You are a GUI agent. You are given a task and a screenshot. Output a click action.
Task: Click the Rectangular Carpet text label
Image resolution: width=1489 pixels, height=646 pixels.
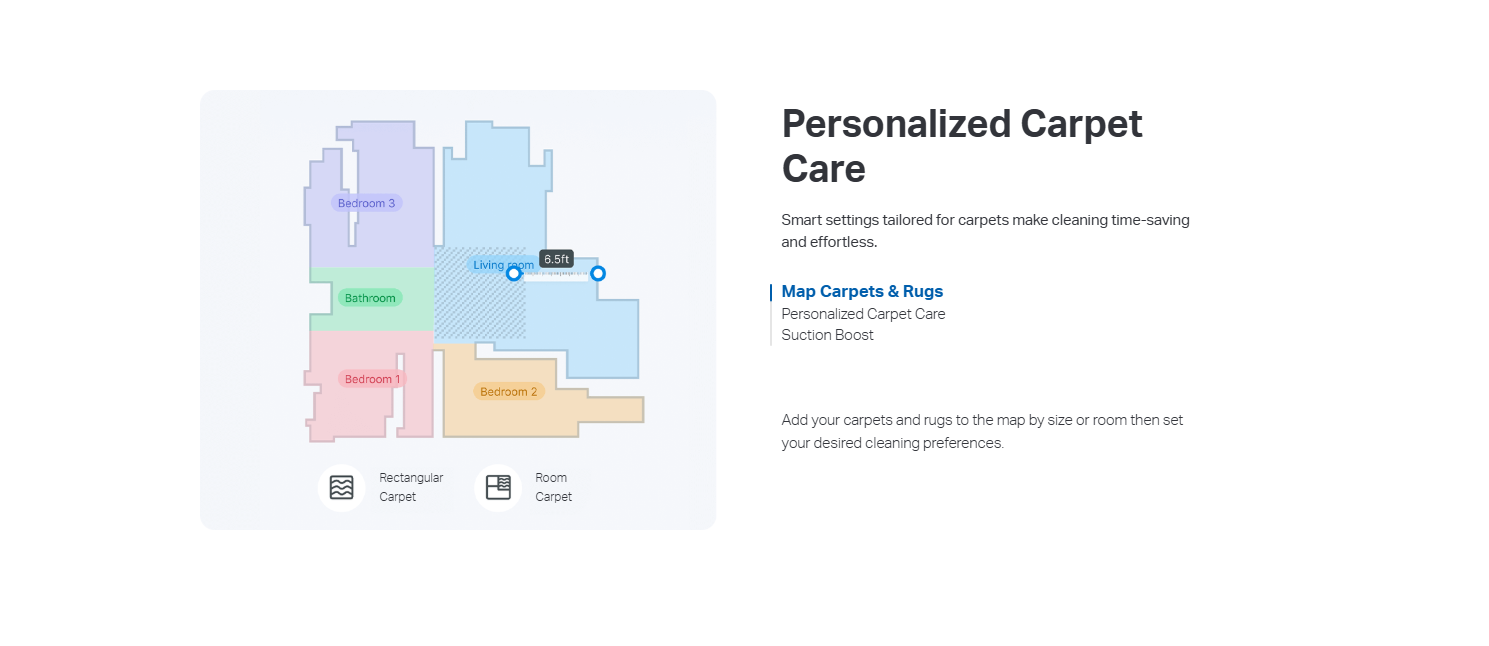(x=411, y=487)
